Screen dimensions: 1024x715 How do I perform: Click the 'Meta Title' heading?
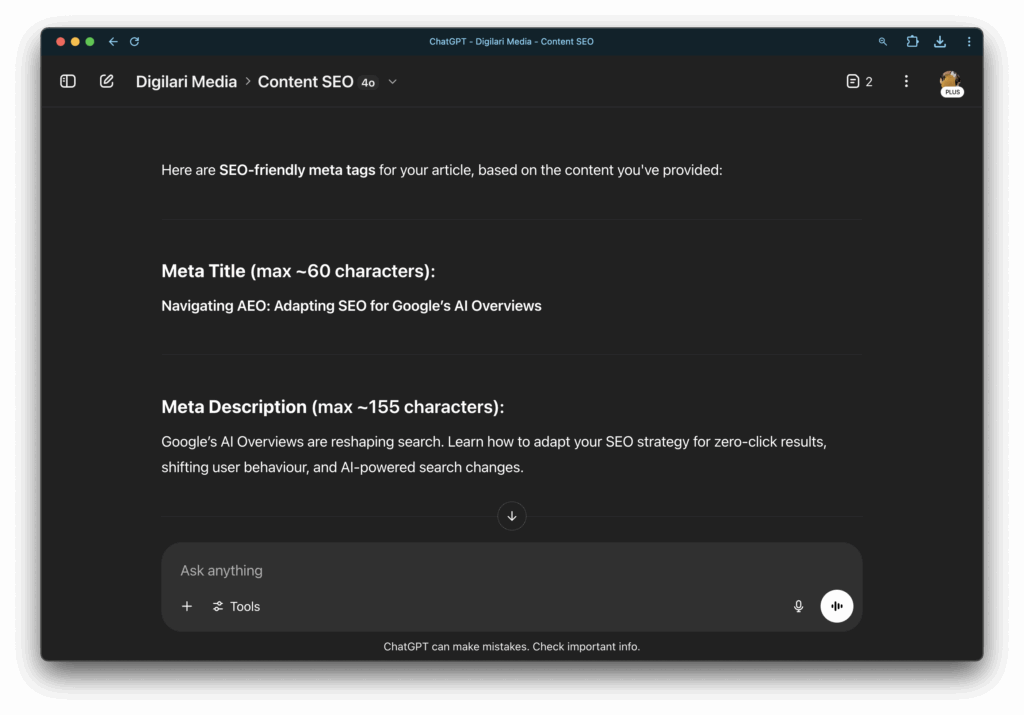[x=298, y=271]
